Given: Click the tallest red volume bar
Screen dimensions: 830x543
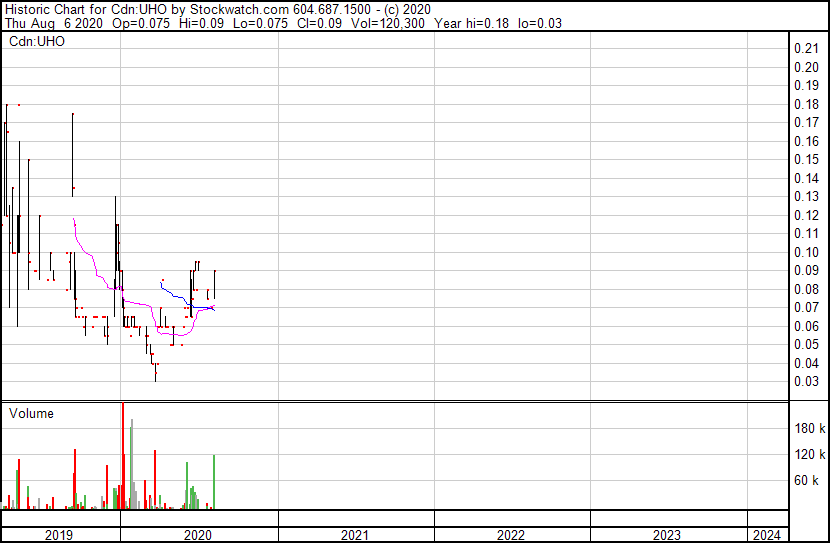Looking at the screenshot, I should tap(123, 455).
